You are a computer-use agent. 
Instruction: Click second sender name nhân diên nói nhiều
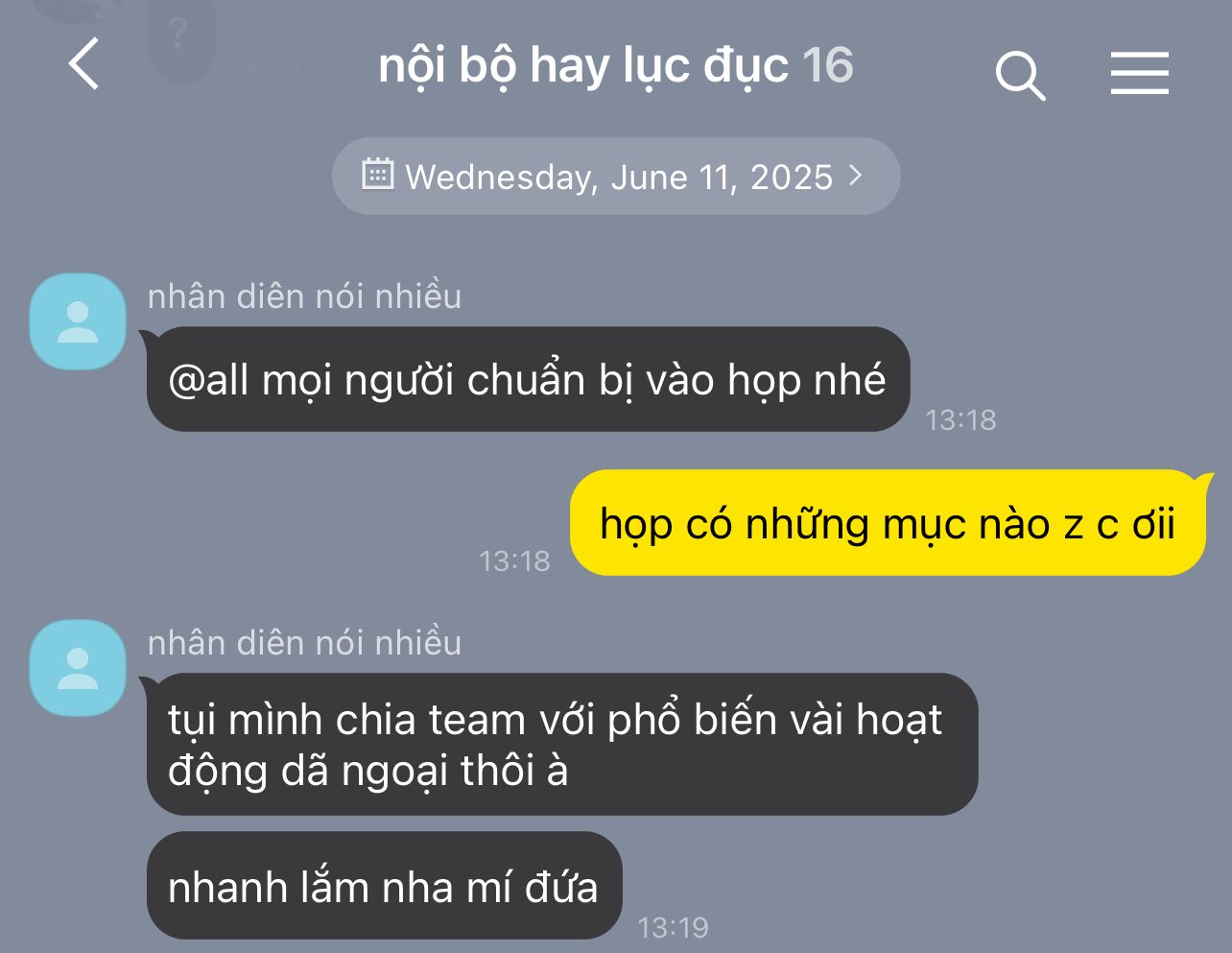click(x=304, y=643)
